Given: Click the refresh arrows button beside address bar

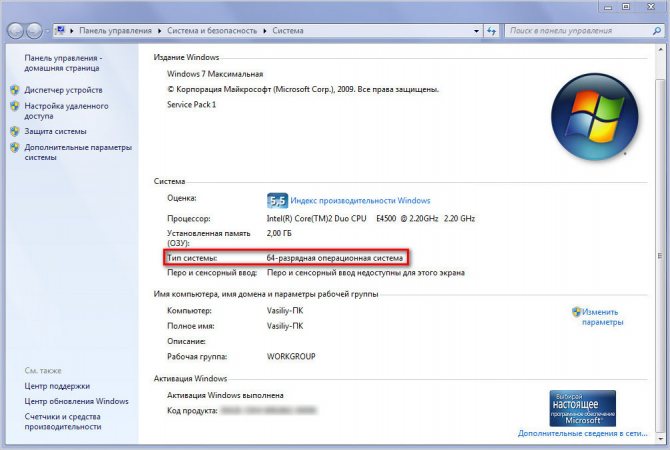Looking at the screenshot, I should (x=491, y=31).
